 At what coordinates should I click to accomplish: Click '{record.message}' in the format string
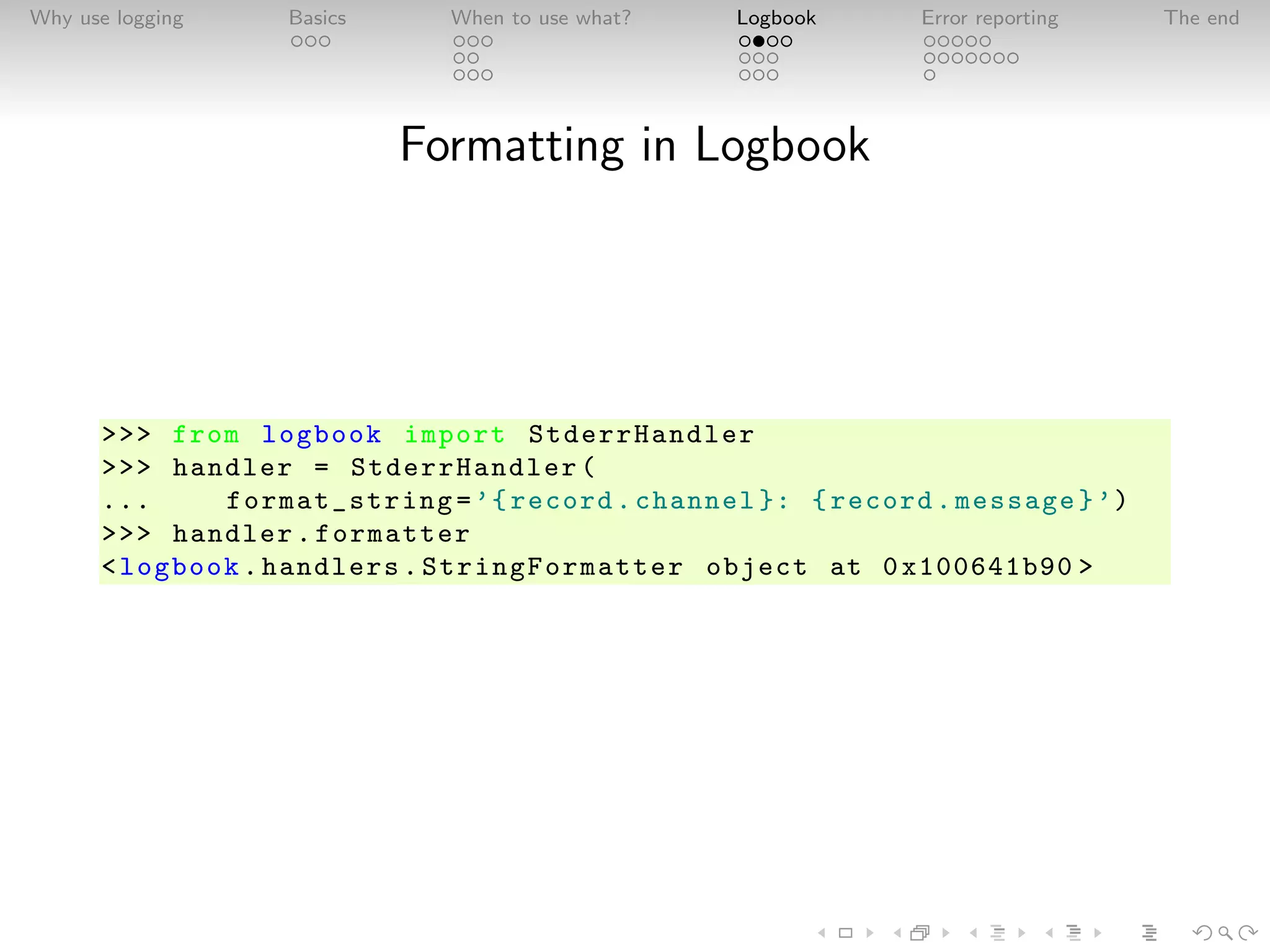[952, 501]
